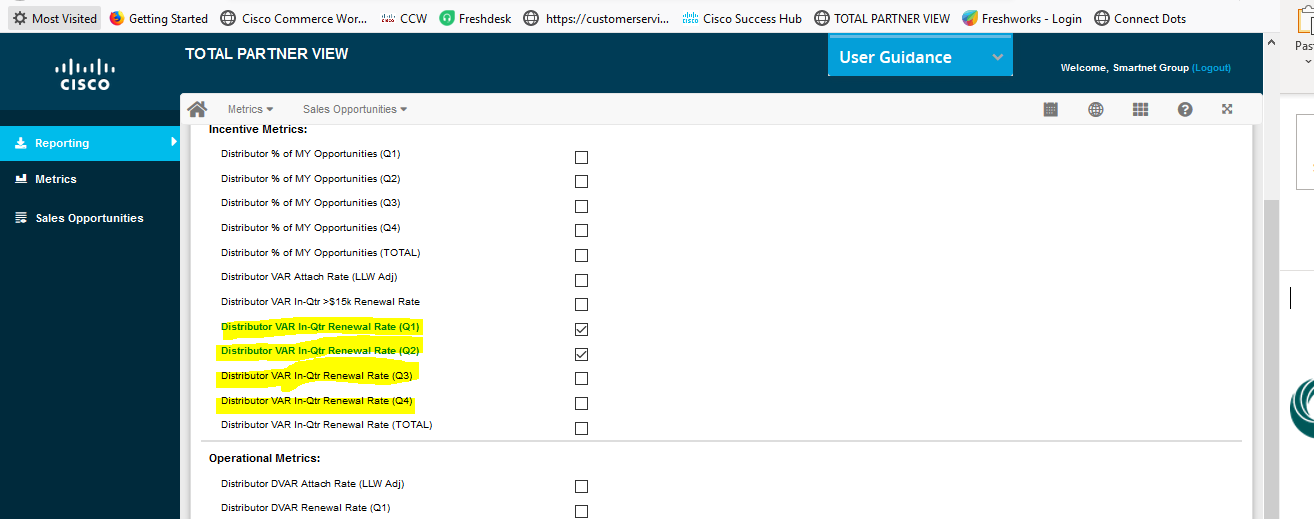Screen dimensions: 1314x519
Task: Check Distributor % of MY Opportunities (Q1)
Action: tap(581, 157)
